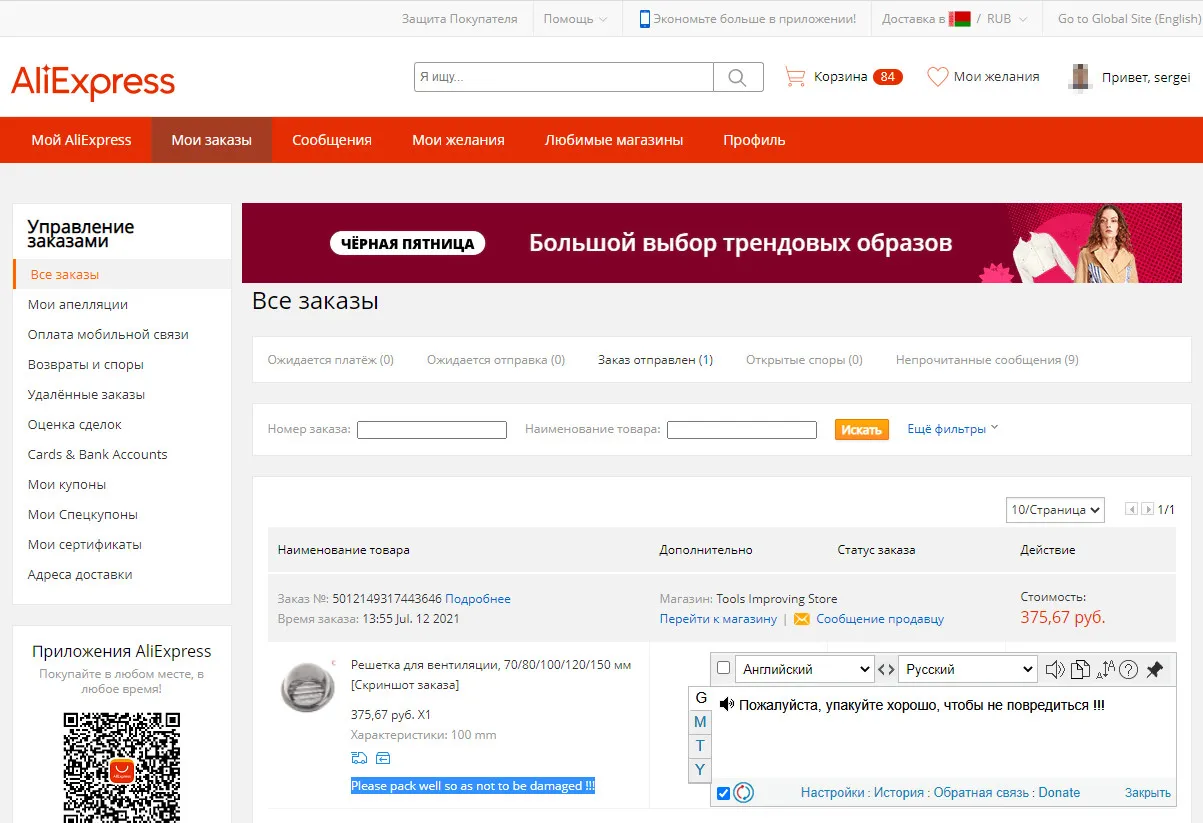Uncheck the checkbox in translator footer
The image size is (1203, 823).
[x=724, y=794]
